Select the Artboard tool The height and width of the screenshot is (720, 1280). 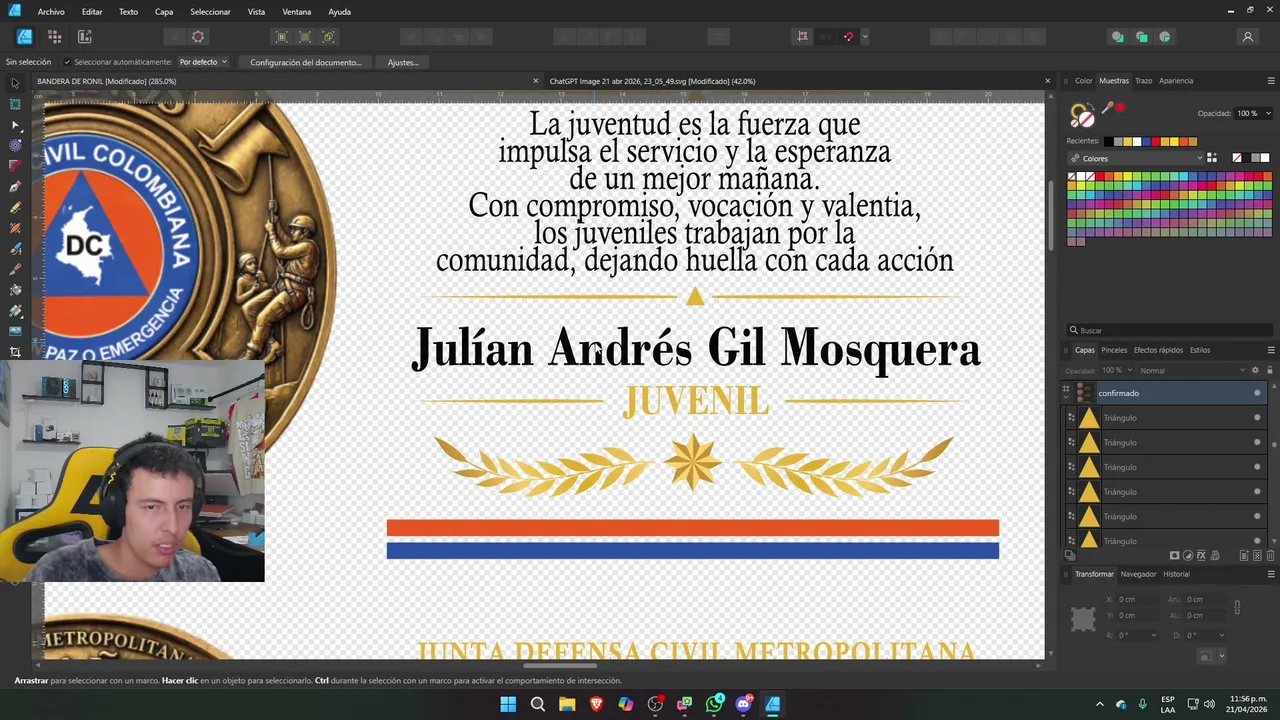point(15,104)
